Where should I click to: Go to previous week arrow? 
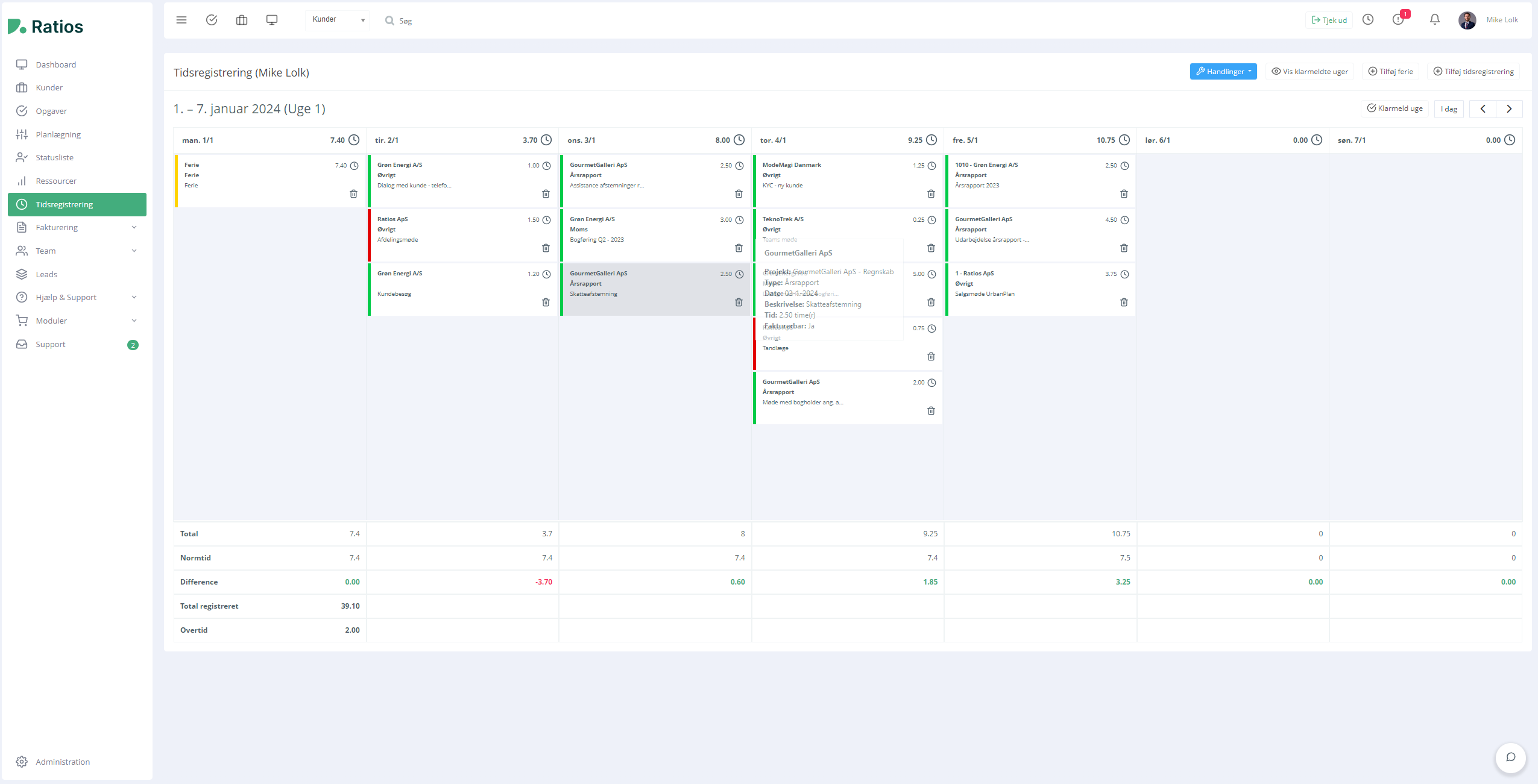[1483, 108]
